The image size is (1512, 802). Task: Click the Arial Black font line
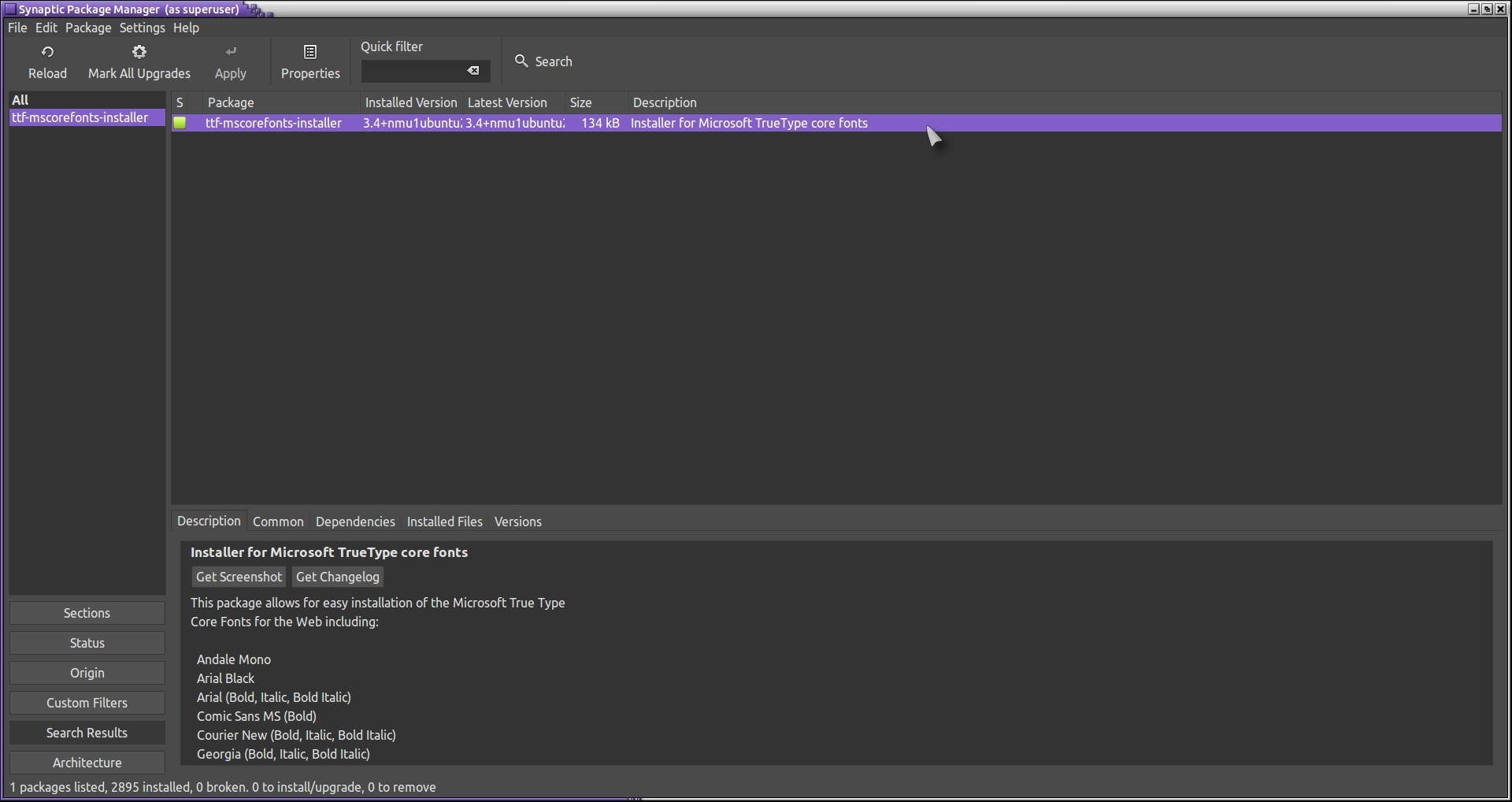[226, 678]
